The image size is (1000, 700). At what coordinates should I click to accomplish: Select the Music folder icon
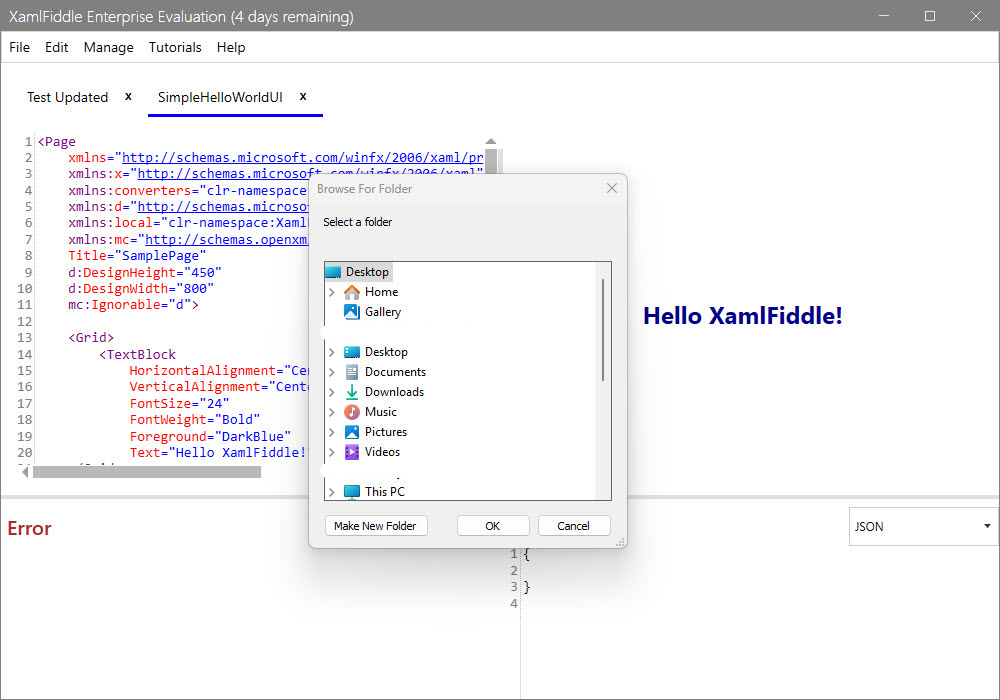pos(351,412)
